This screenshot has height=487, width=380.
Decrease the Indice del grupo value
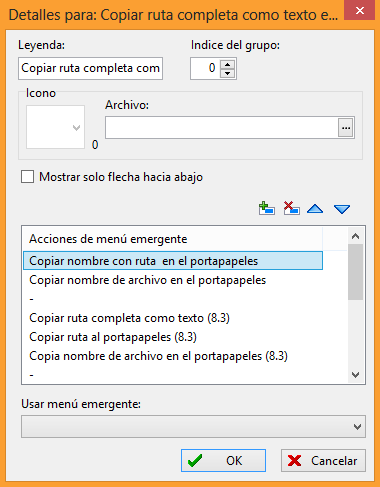tap(228, 73)
